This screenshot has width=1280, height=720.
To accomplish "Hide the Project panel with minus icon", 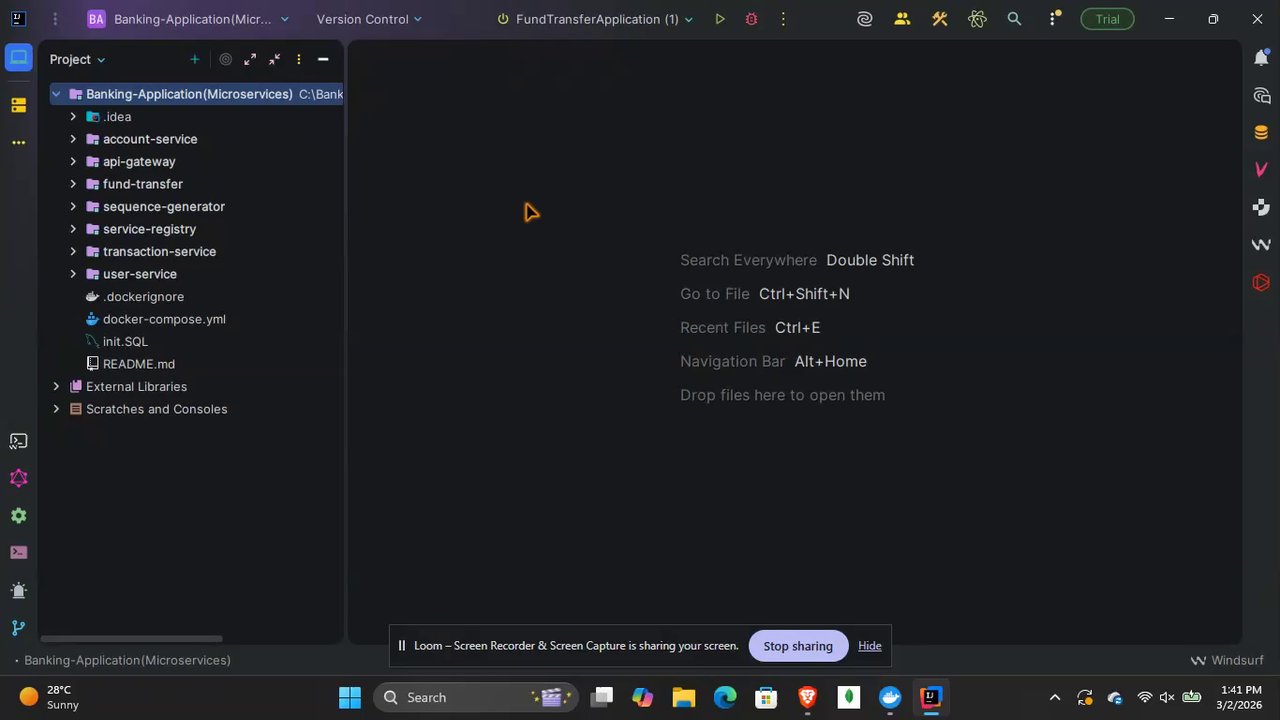I will click(323, 59).
